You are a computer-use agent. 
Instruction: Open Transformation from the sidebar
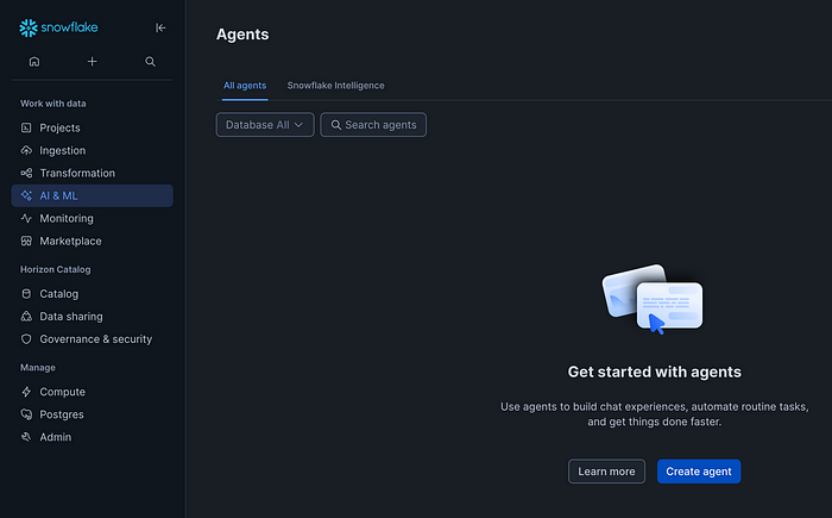click(77, 173)
